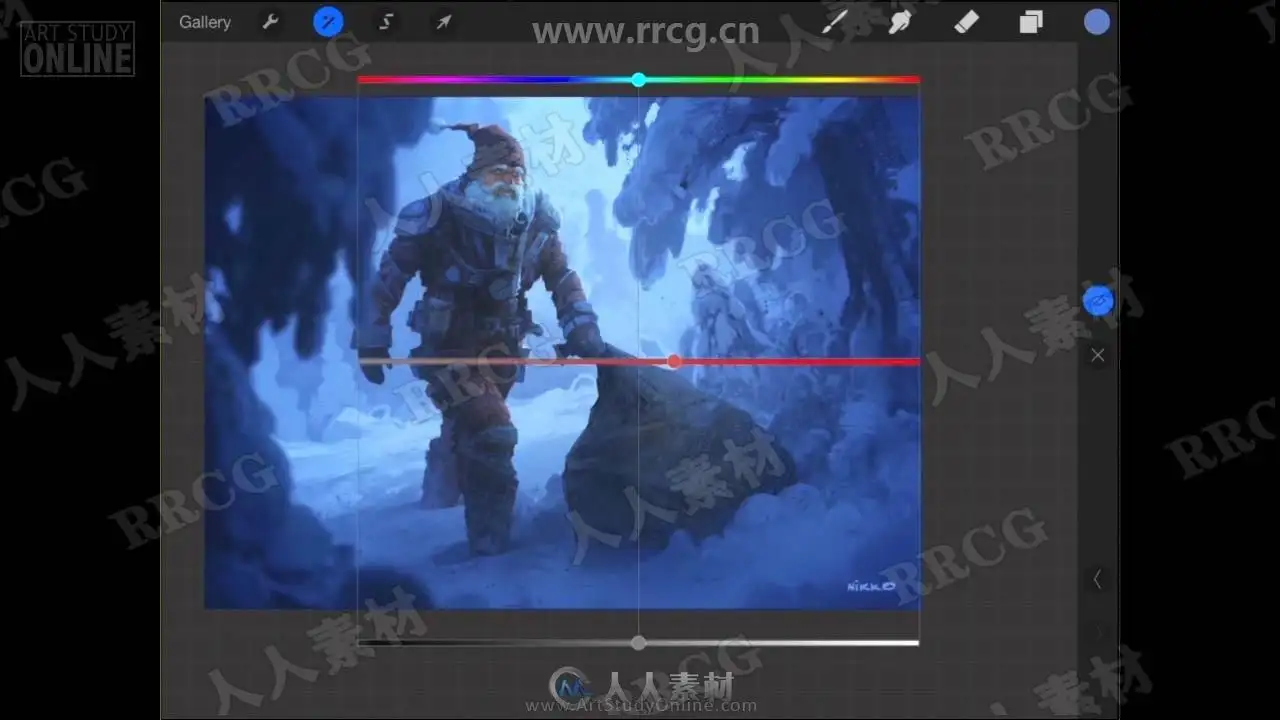Select the Paint brush tool
Viewport: 1280px width, 720px height.
pyautogui.click(x=833, y=21)
